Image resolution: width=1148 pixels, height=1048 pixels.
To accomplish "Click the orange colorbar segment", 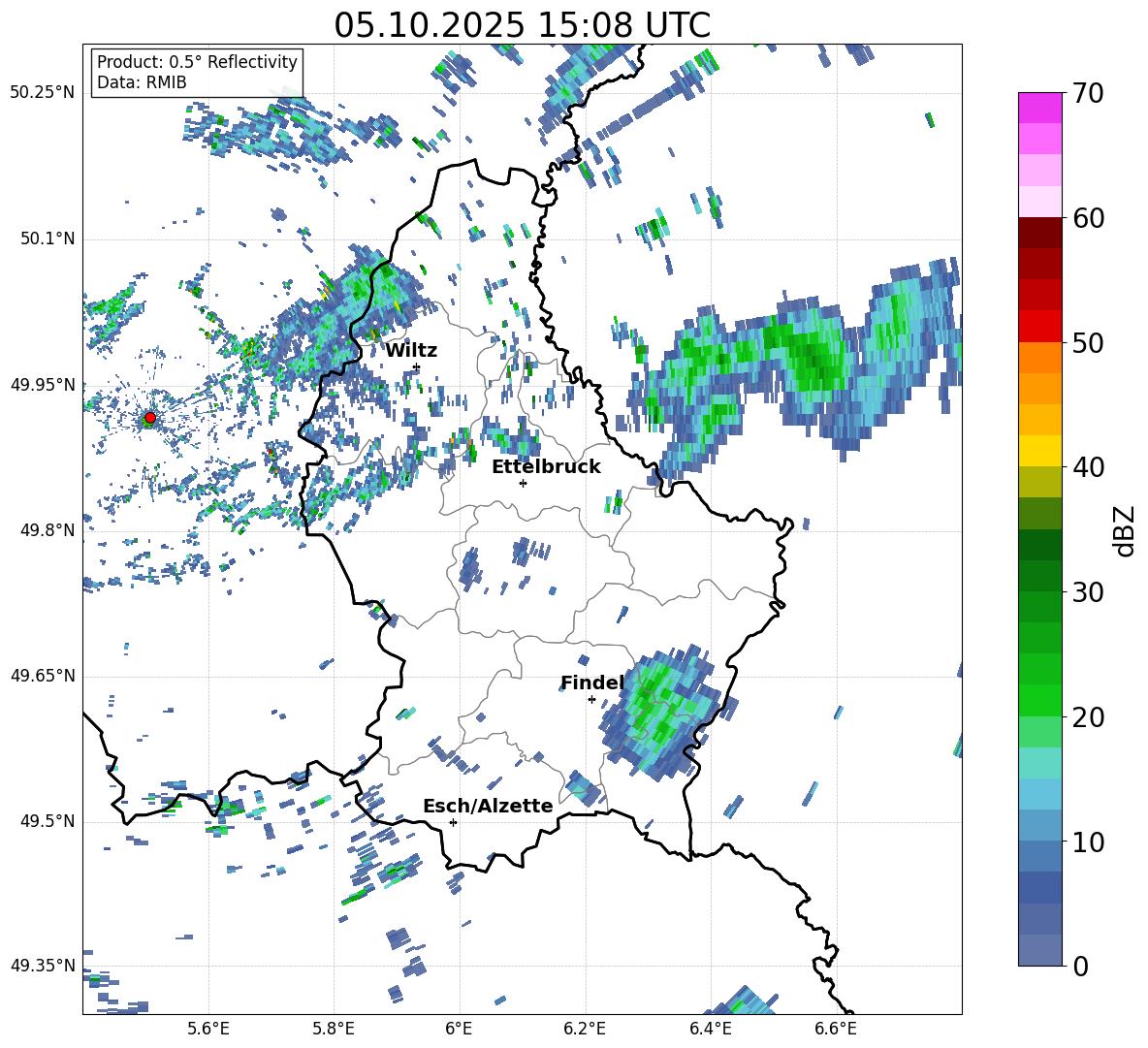I will click(x=1039, y=358).
